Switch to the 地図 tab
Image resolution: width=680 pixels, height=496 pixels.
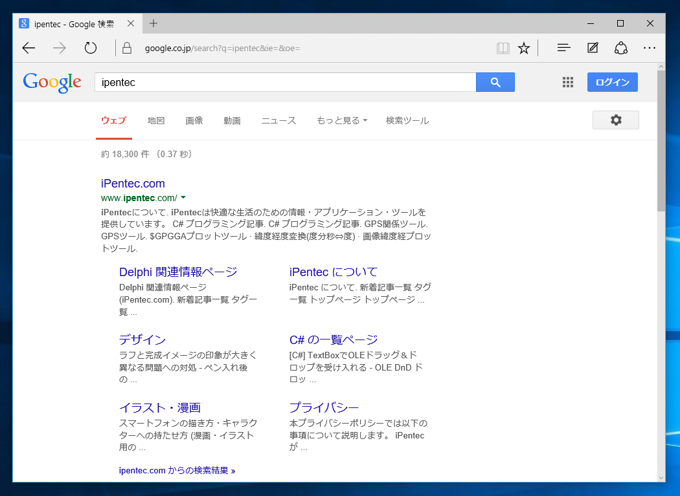[x=156, y=121]
